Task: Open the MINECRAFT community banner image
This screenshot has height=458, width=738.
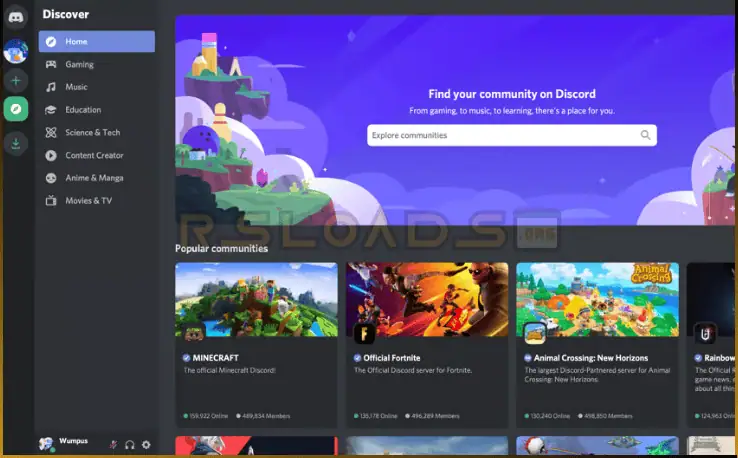Action: coord(257,299)
